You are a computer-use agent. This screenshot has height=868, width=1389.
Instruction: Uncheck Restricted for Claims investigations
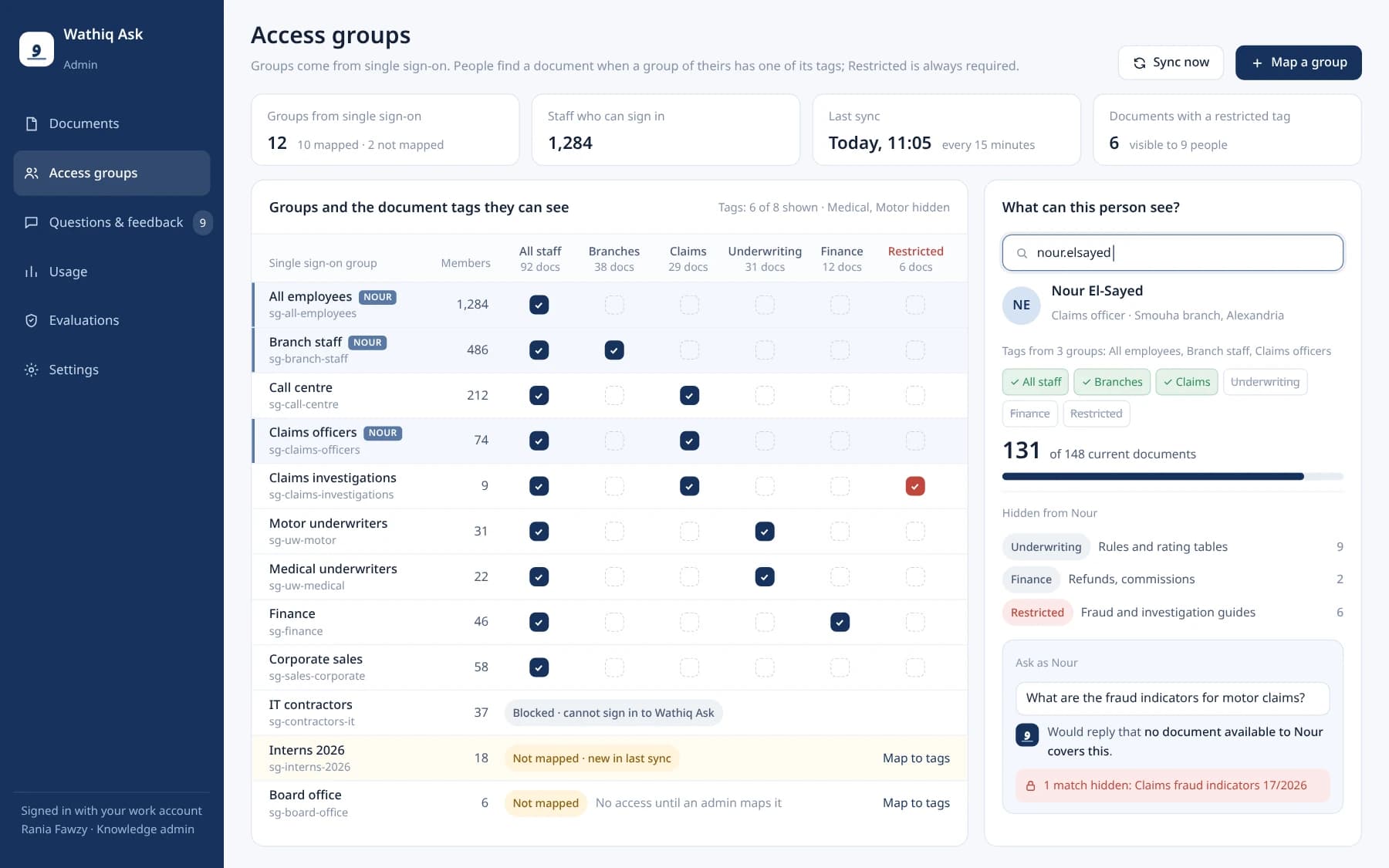[x=915, y=486]
